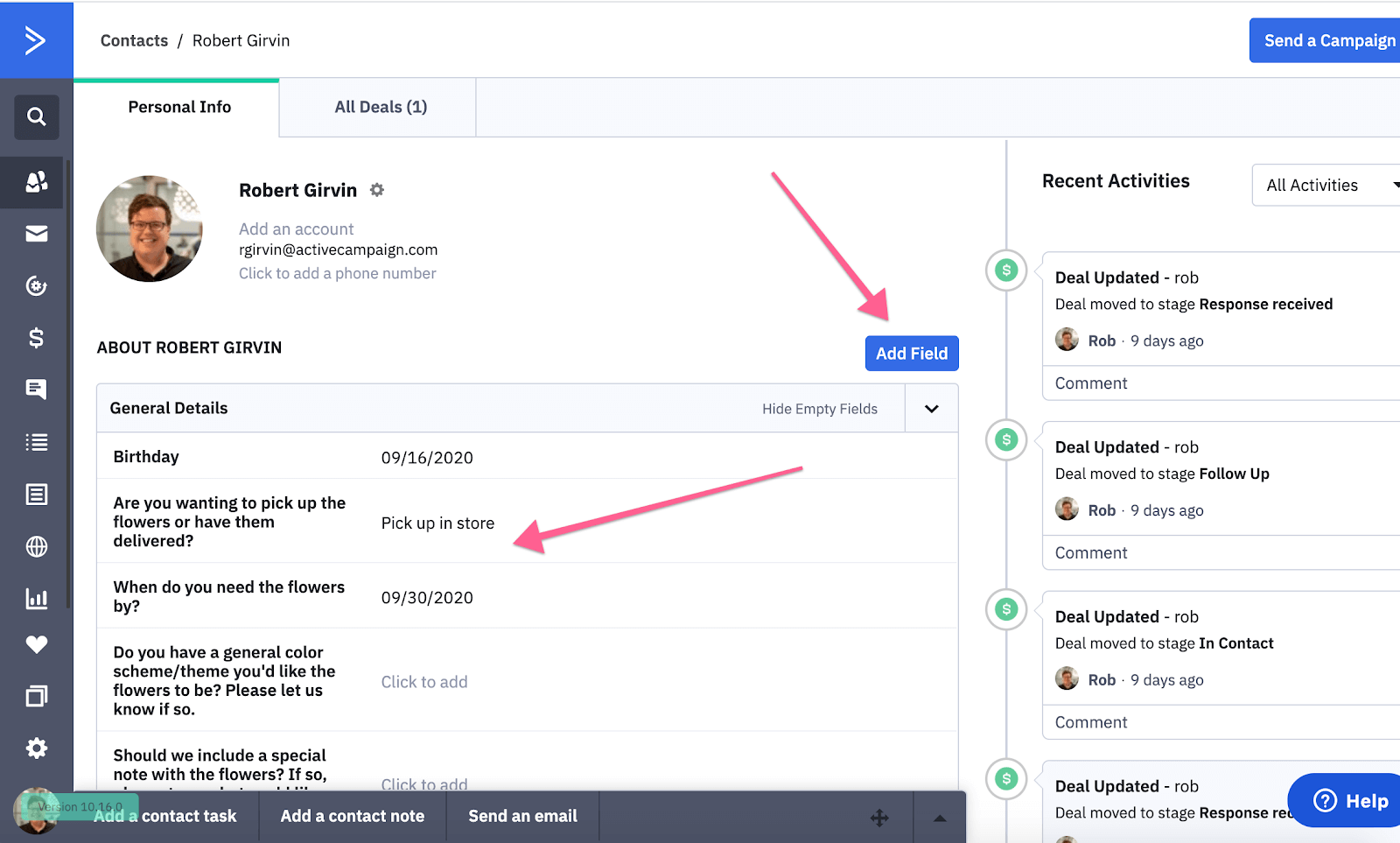Select Add a contact note in bottom bar
Screen dimensions: 1400x843
tap(353, 816)
